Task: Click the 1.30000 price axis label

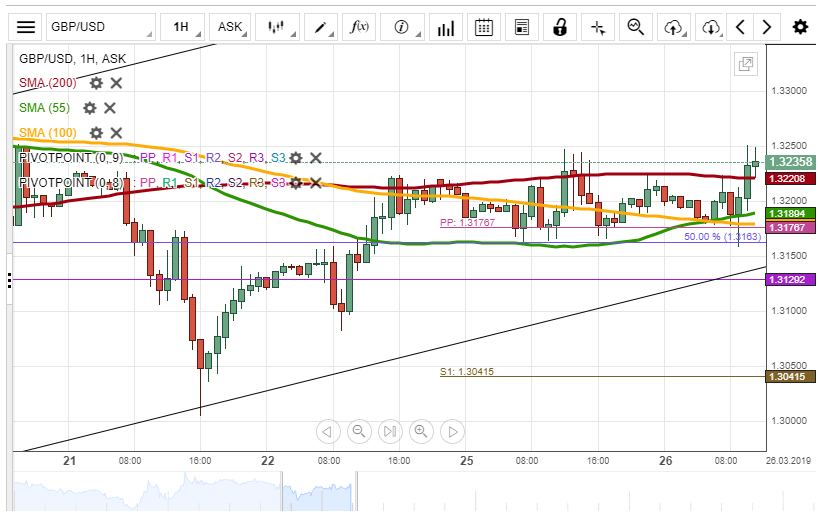Action: (789, 421)
